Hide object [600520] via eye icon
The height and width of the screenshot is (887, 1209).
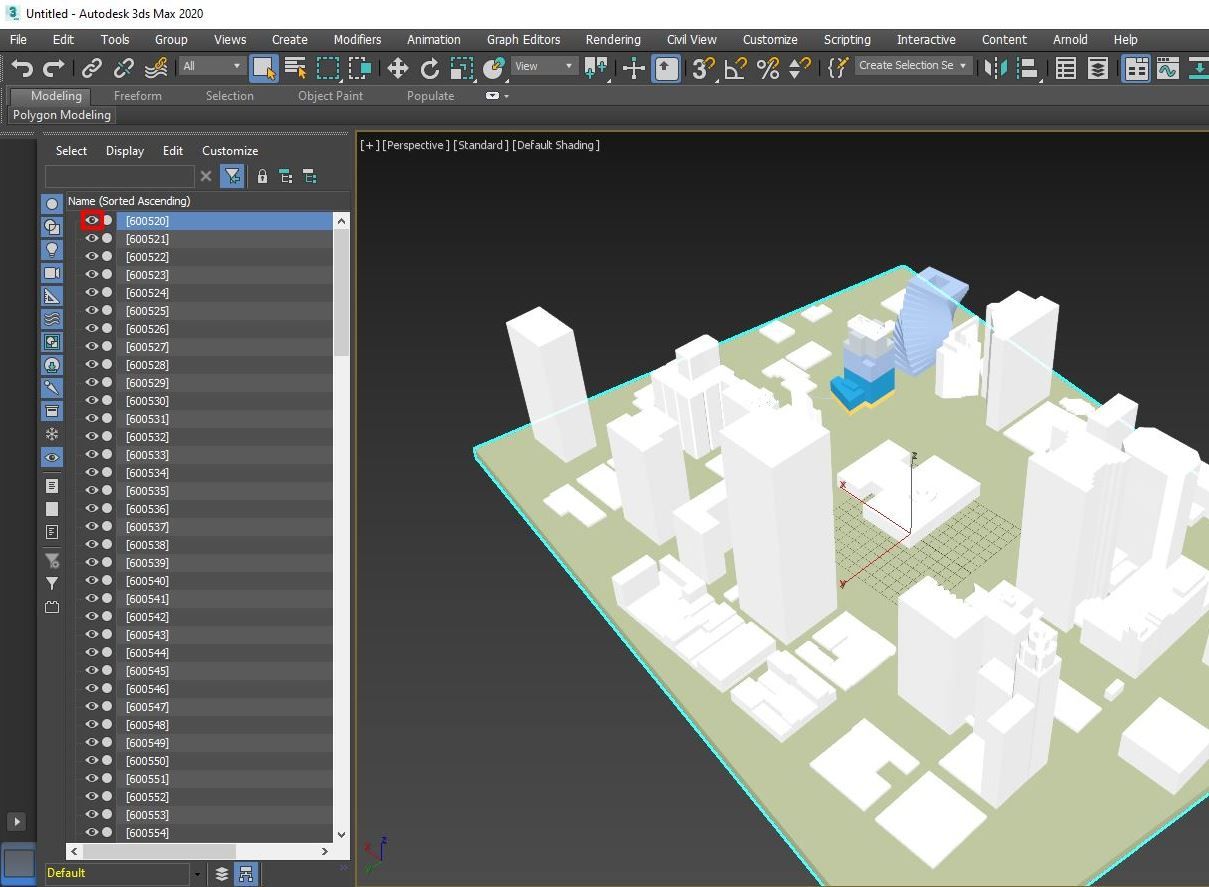(x=92, y=220)
